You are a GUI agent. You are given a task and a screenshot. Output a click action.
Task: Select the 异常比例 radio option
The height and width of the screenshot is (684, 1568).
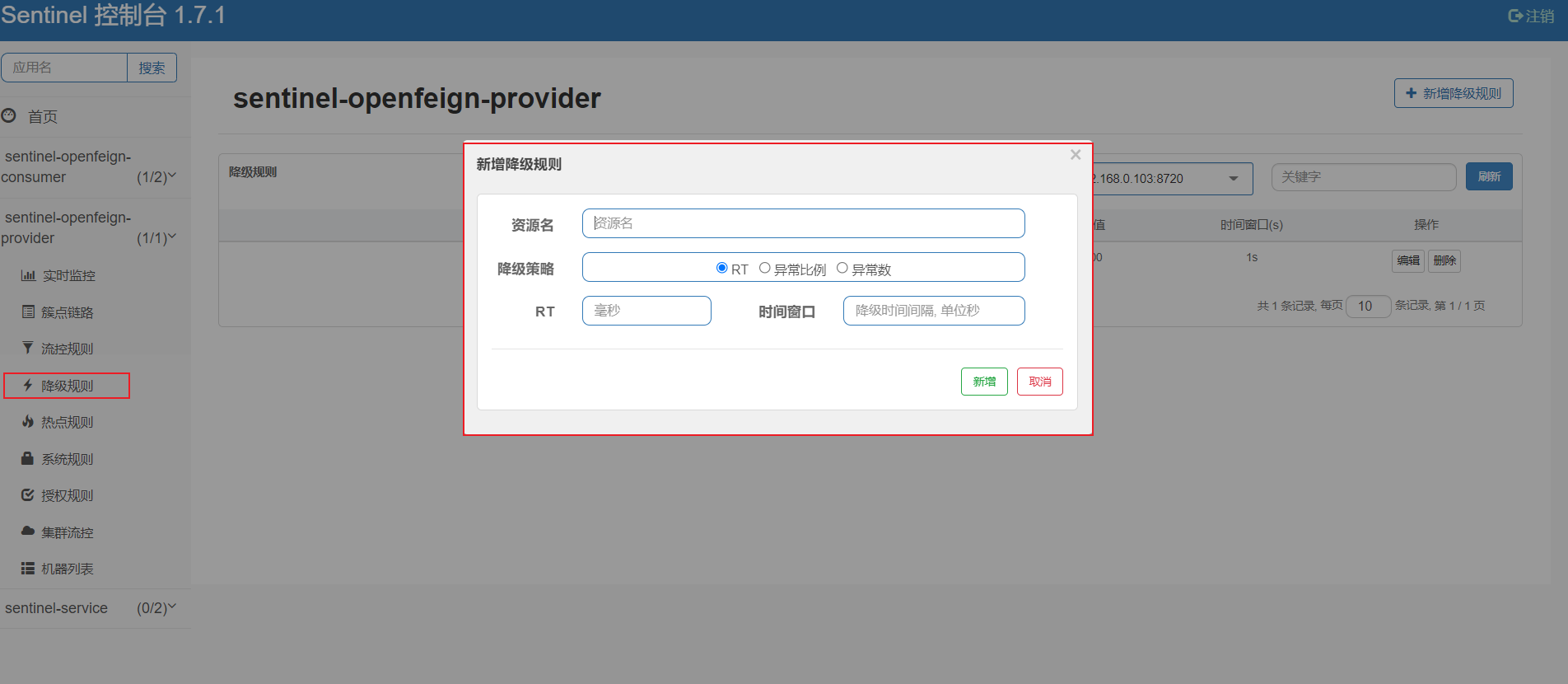point(765,268)
